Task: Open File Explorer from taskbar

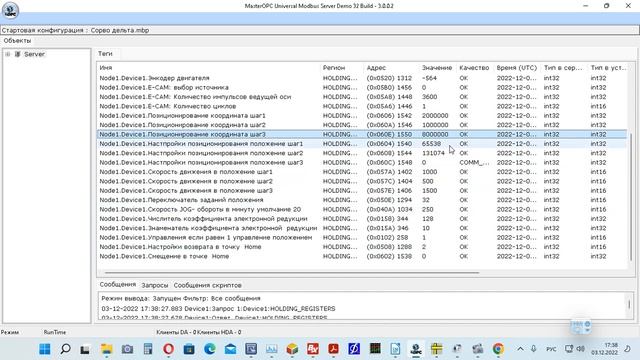Action: pos(107,349)
